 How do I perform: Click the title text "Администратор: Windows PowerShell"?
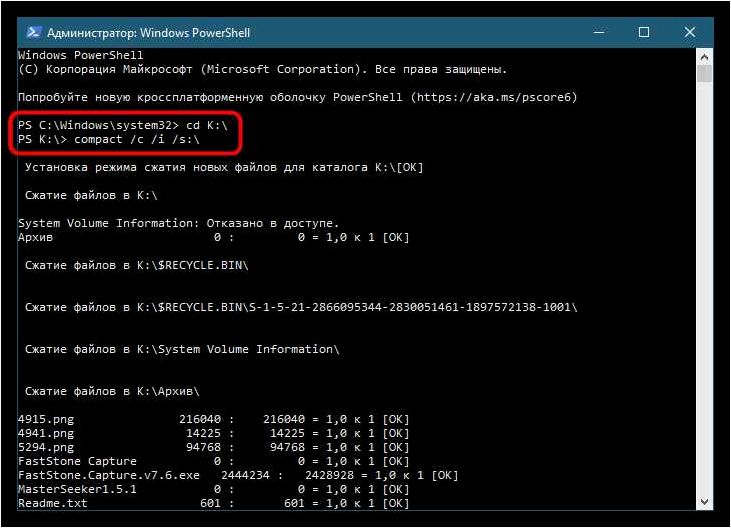[x=149, y=33]
